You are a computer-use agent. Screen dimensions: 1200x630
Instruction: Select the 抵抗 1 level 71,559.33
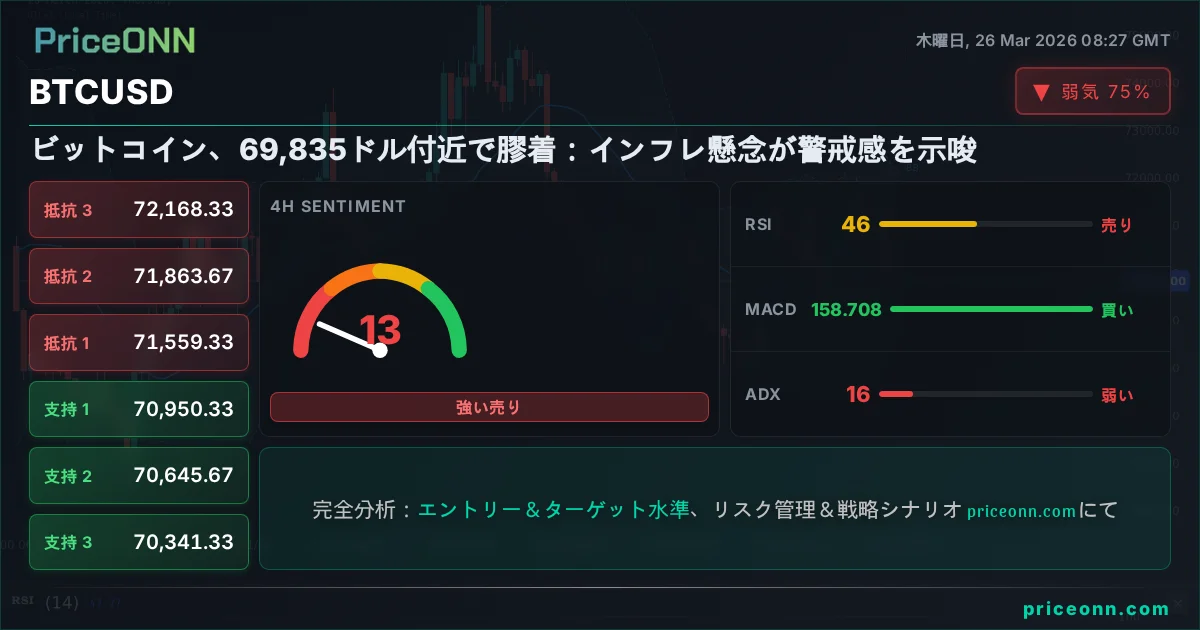(139, 342)
